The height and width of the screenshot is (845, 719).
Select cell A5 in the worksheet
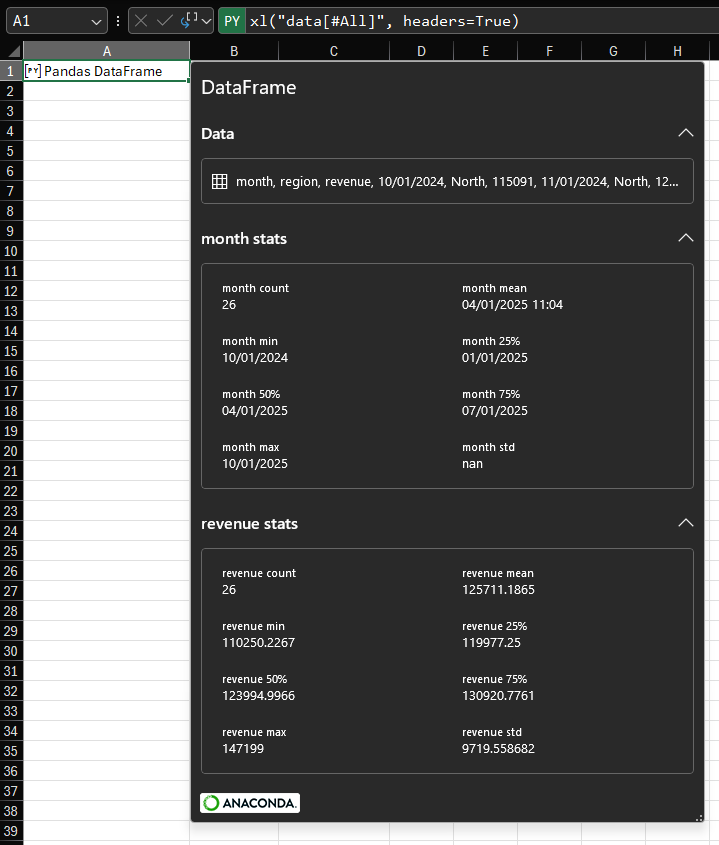click(x=106, y=151)
